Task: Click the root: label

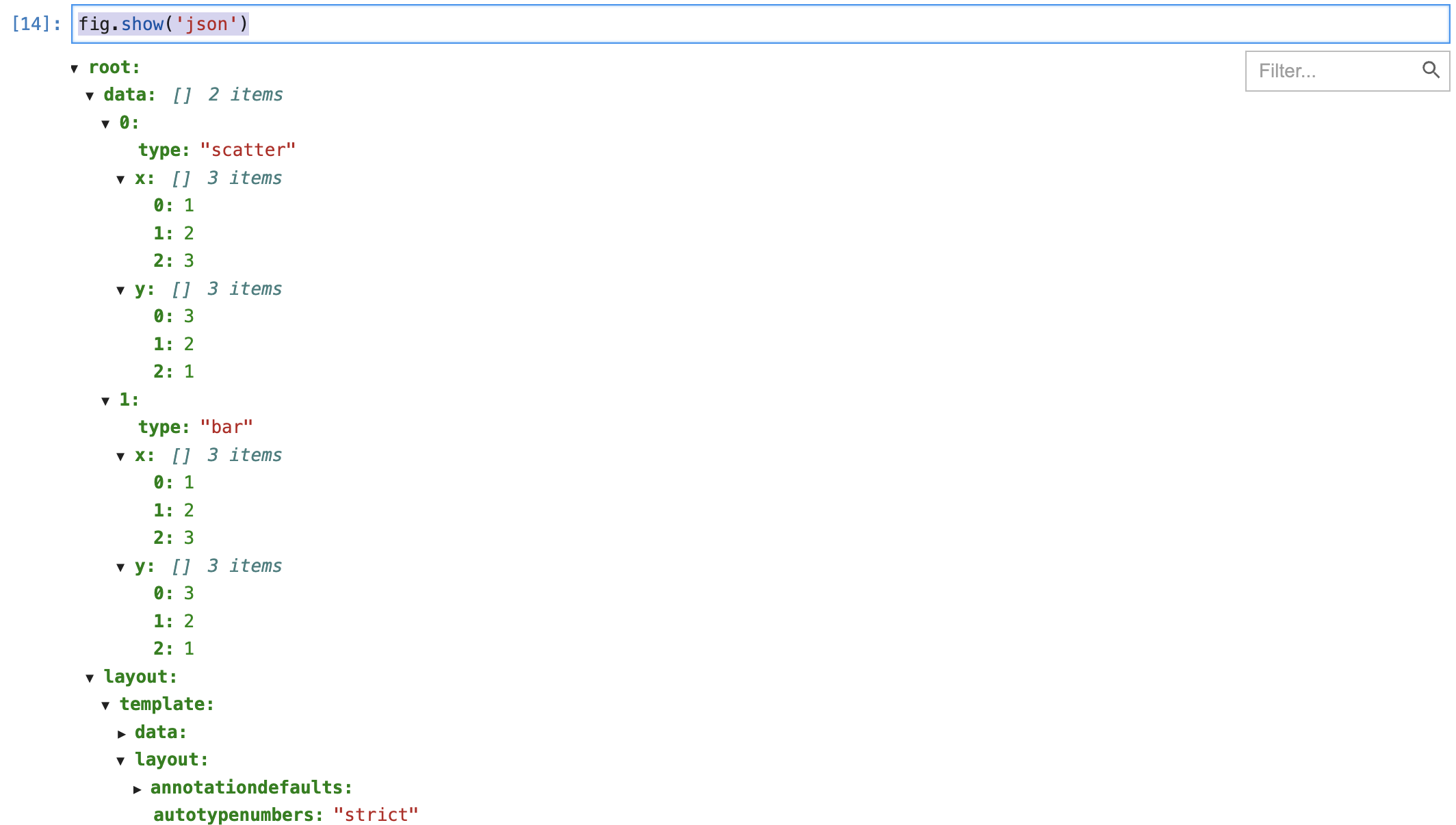Action: coord(114,67)
